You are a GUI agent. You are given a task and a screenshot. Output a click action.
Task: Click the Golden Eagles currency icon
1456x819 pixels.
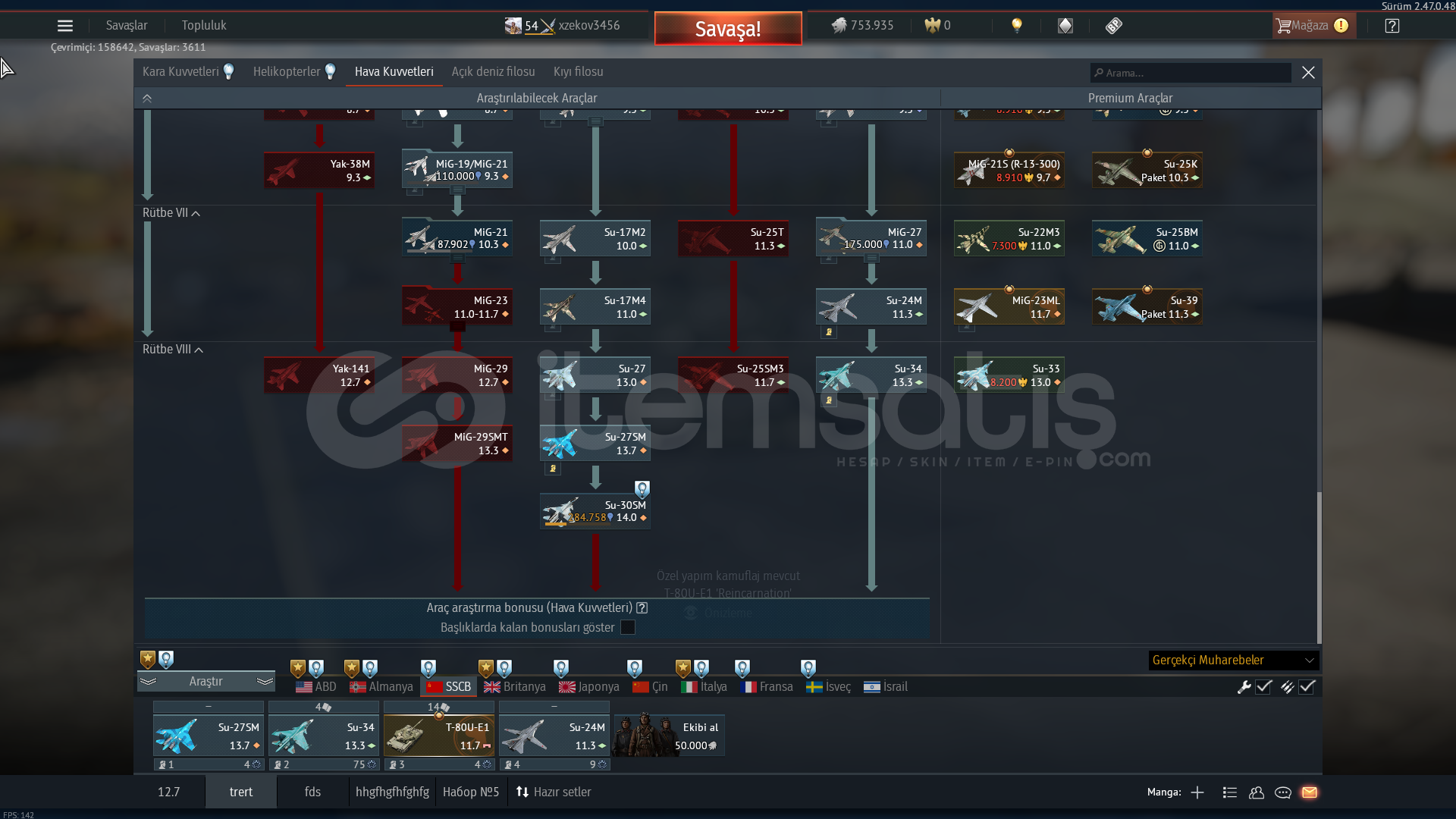pyautogui.click(x=932, y=26)
